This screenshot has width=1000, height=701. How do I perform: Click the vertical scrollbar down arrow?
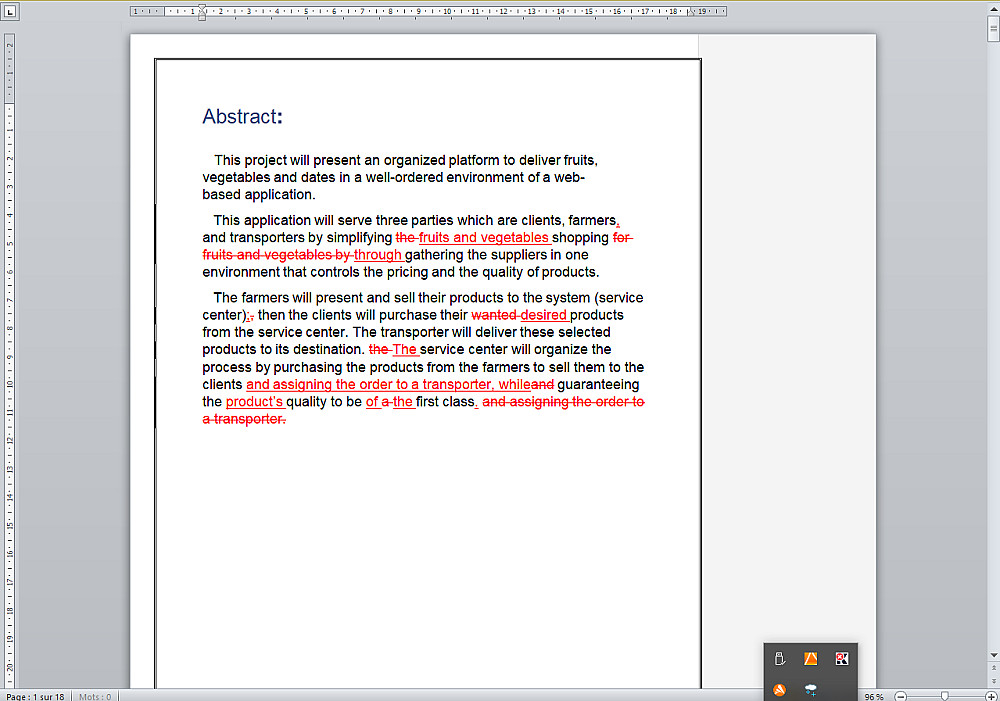pos(994,655)
